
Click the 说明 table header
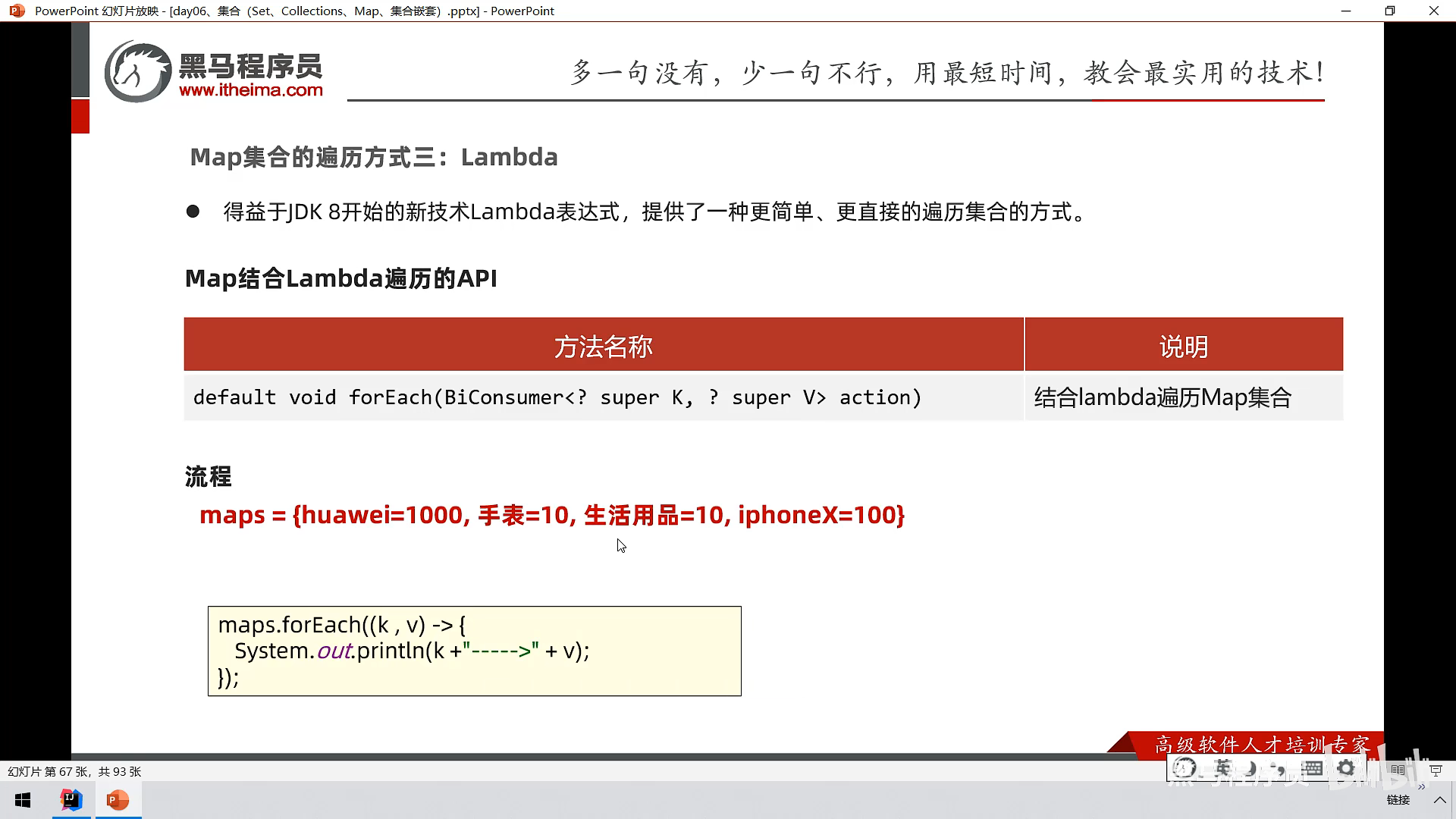point(1183,346)
